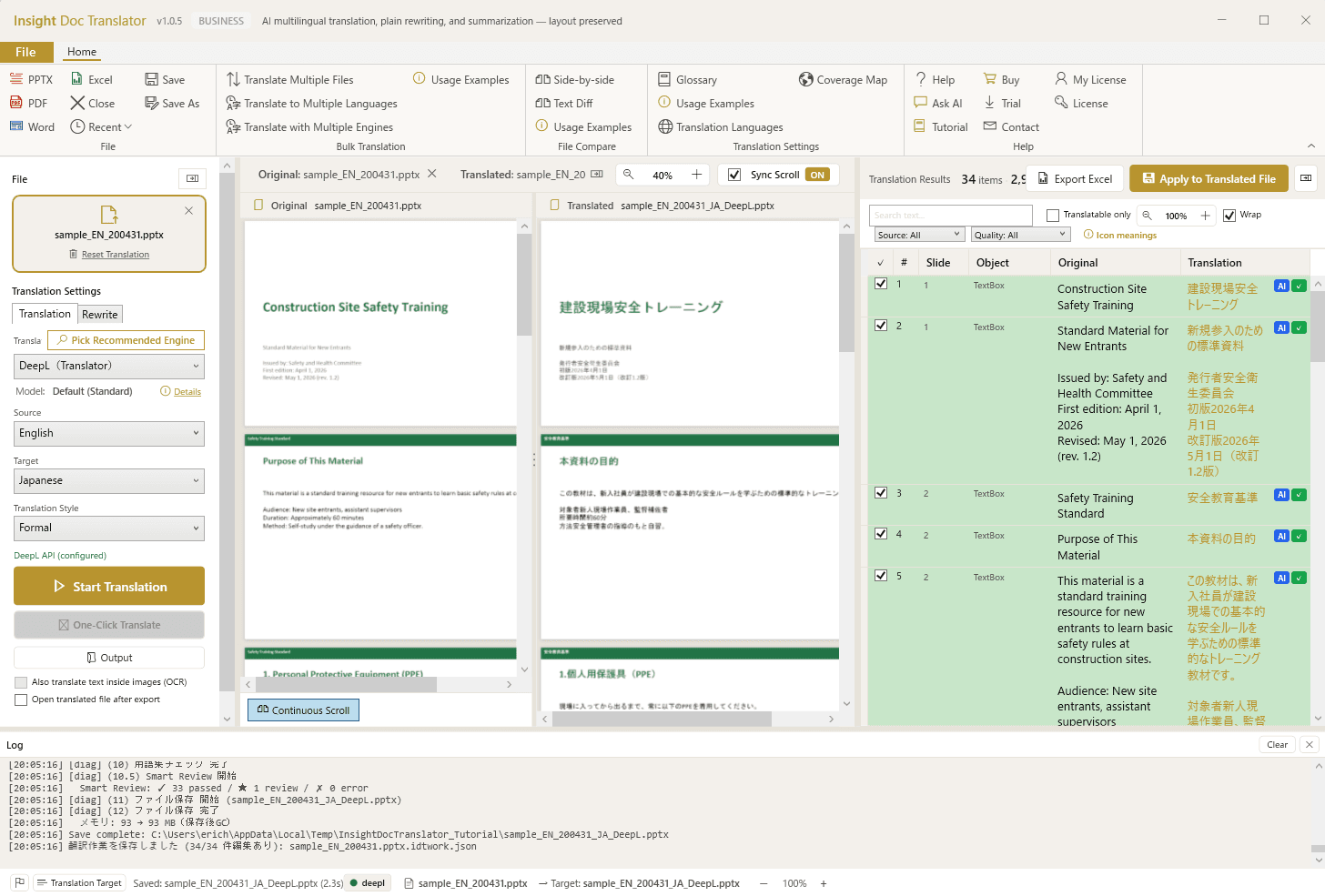The width and height of the screenshot is (1325, 896).
Task: Click Translate Multiple Files
Action: point(289,79)
